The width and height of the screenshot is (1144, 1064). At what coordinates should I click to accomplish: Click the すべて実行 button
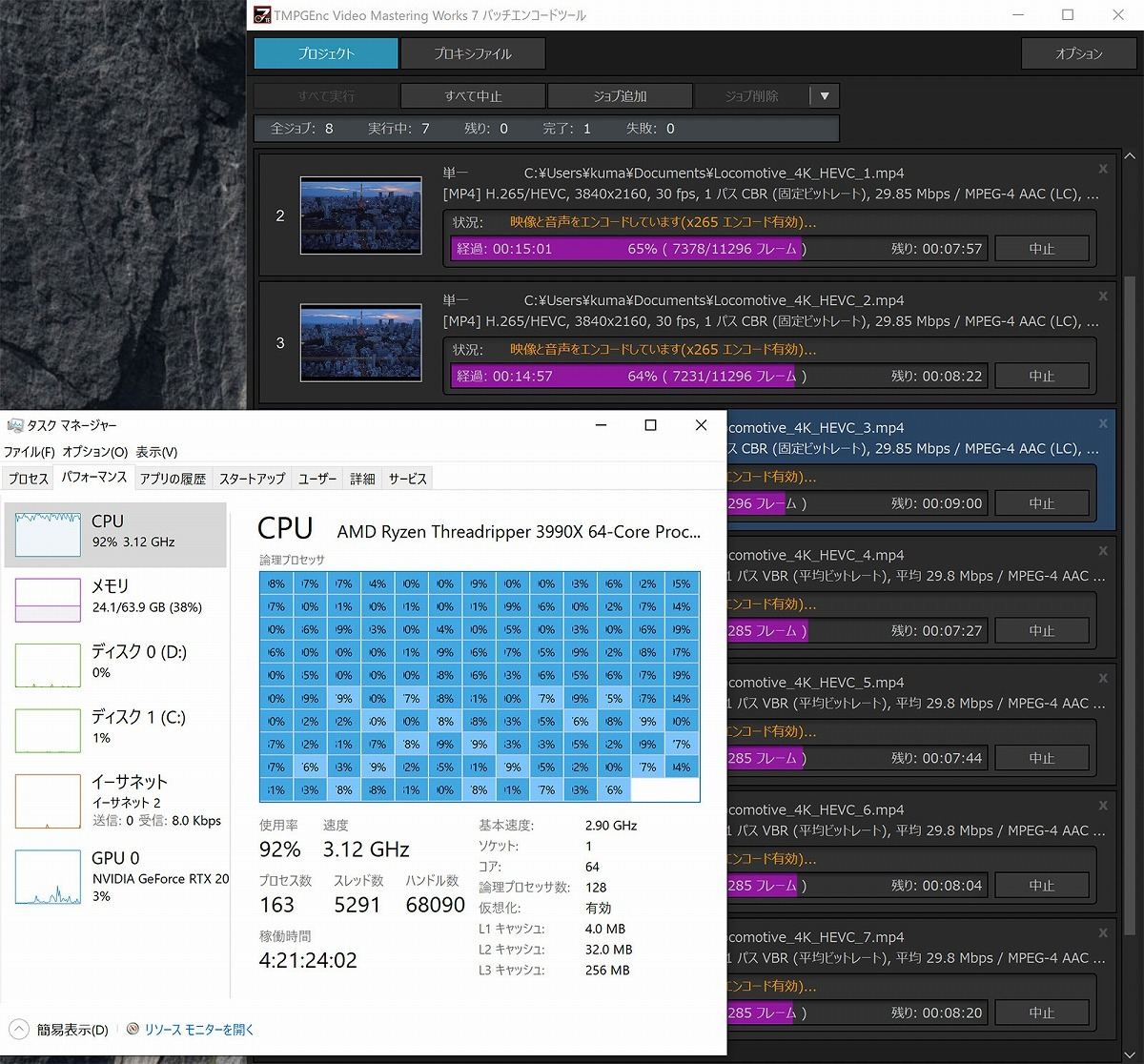[326, 96]
